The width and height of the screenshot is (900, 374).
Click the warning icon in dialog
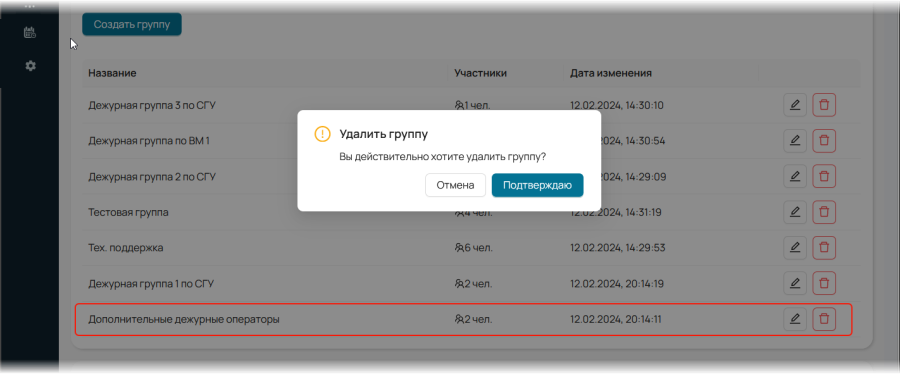(323, 134)
